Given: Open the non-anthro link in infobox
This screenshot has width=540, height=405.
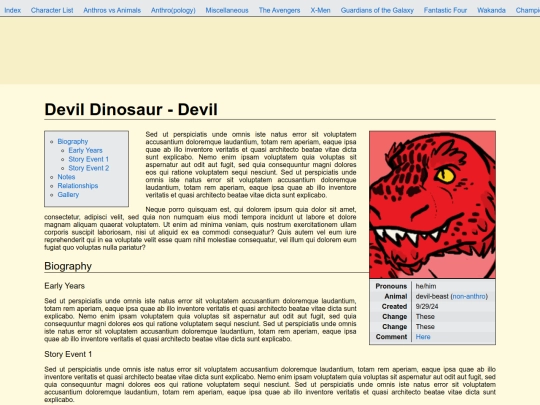Looking at the screenshot, I should coord(469,297).
